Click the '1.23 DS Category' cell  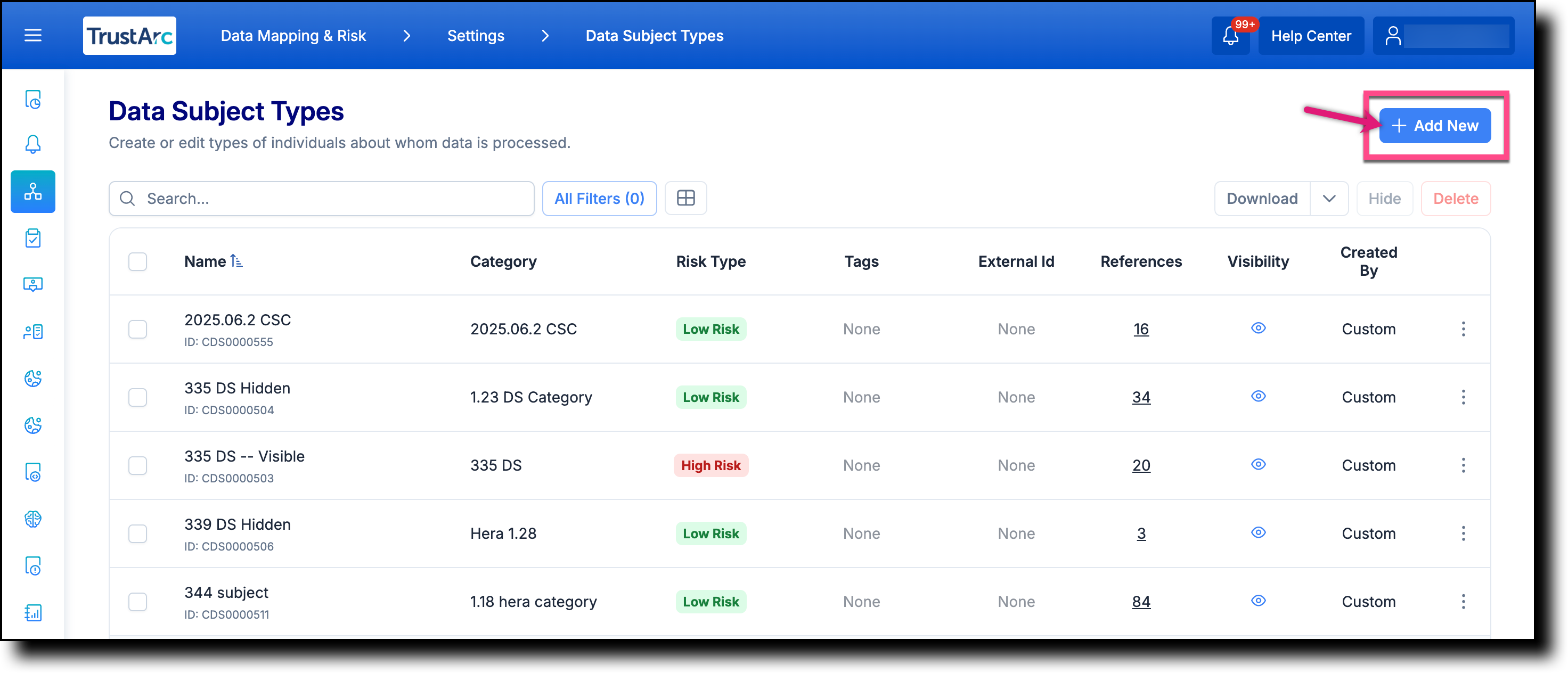tap(531, 397)
